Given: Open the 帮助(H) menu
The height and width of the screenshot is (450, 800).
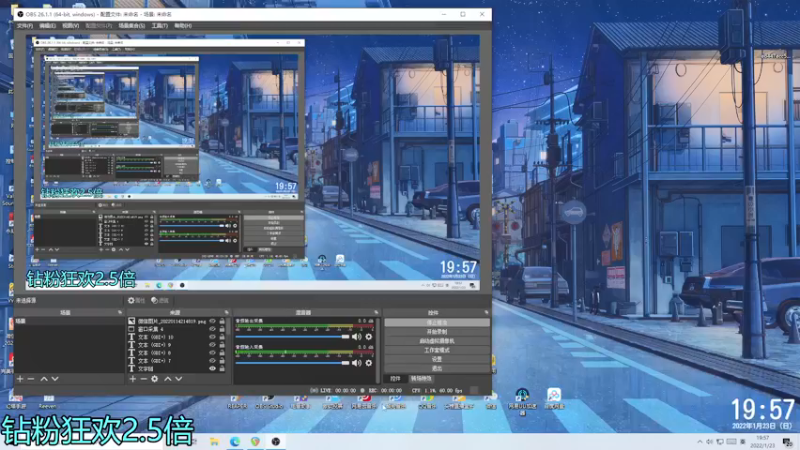Looking at the screenshot, I should pyautogui.click(x=183, y=26).
